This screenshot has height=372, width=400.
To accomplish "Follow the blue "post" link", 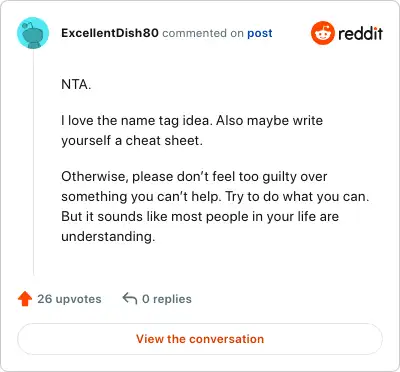I will click(260, 33).
